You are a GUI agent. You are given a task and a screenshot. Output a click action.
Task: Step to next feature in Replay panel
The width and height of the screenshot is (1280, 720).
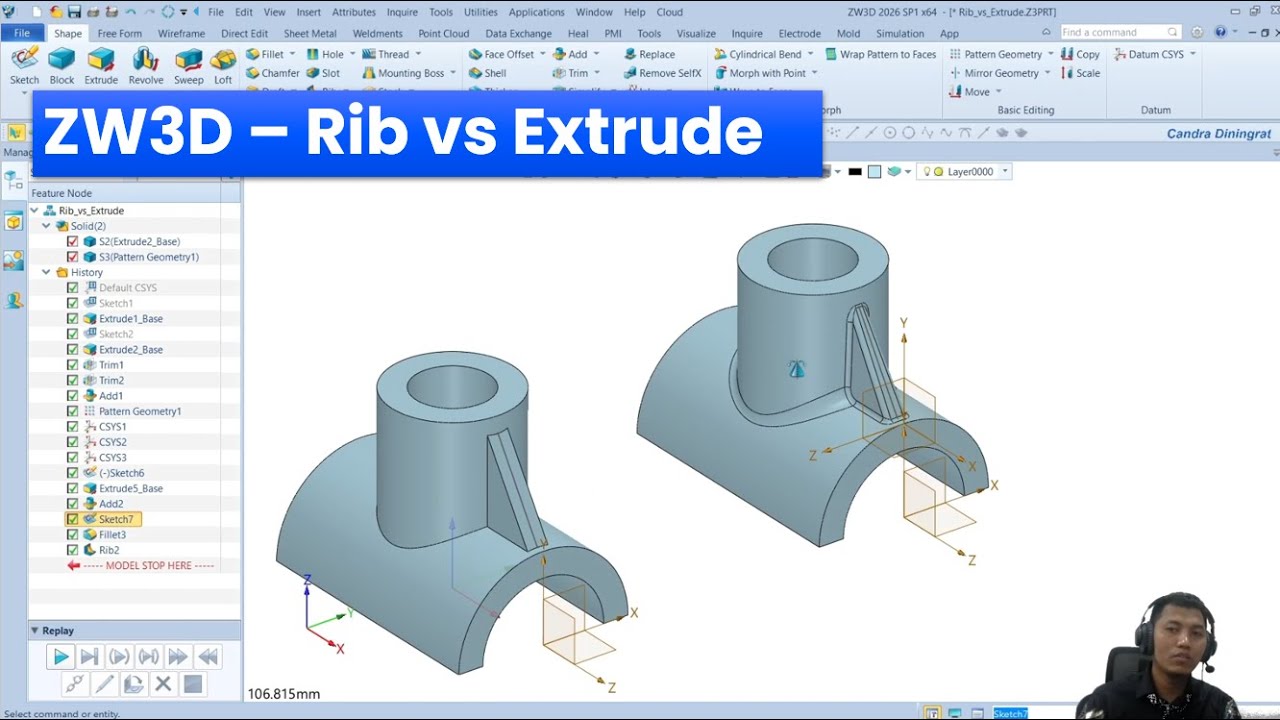(89, 657)
